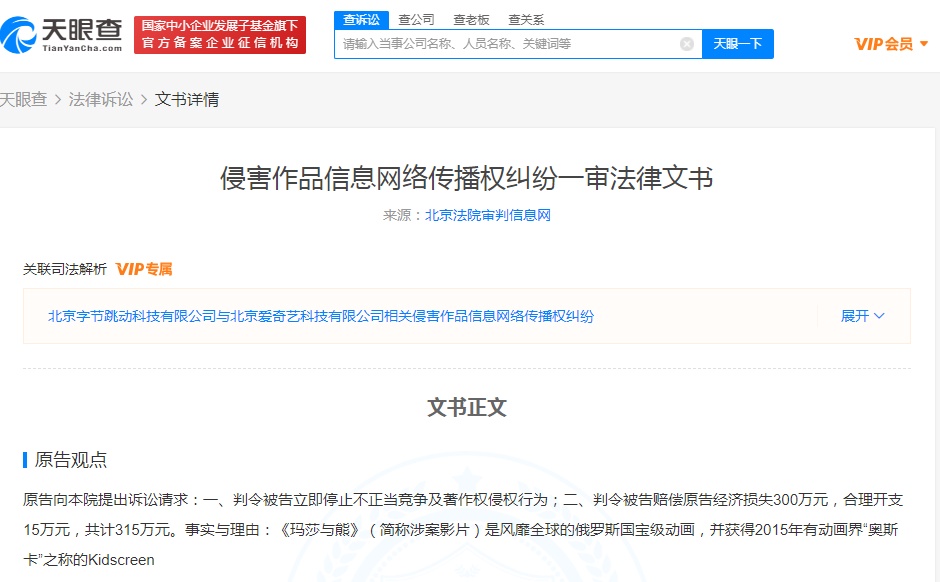This screenshot has width=940, height=582.
Task: Open the 法律诉讼 breadcrumb link
Action: 101,99
